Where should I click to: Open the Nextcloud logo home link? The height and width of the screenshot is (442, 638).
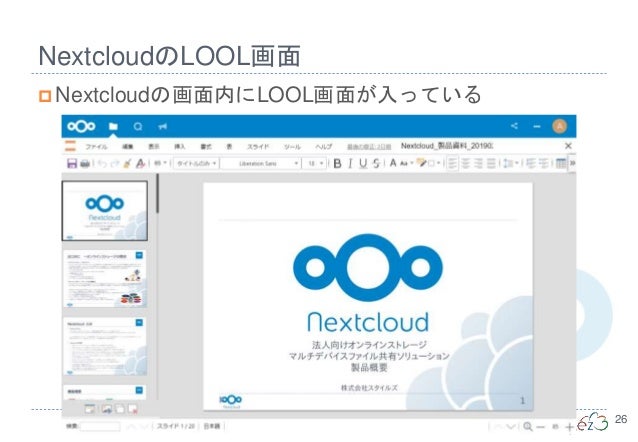point(81,126)
